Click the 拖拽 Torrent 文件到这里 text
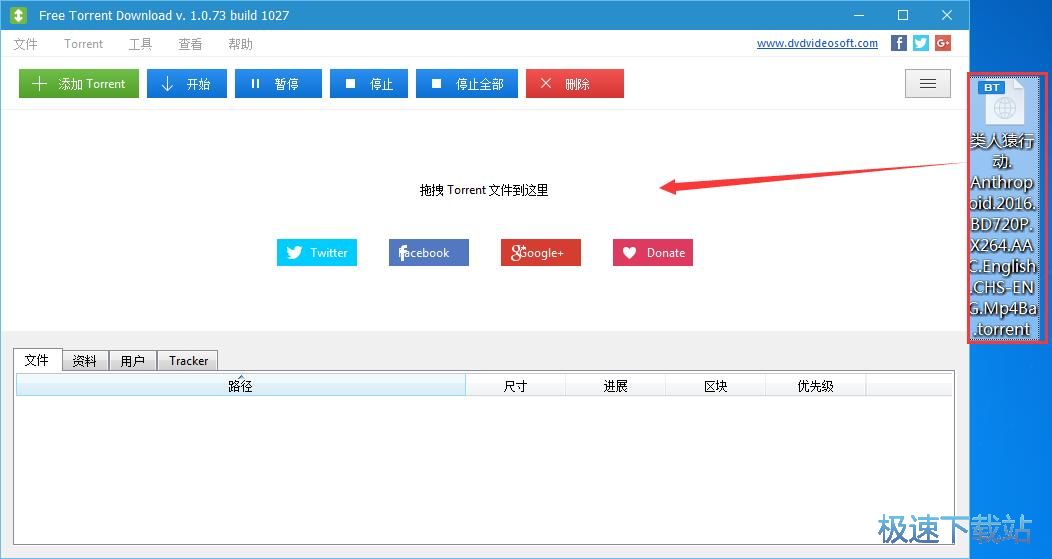The image size is (1052, 559). pyautogui.click(x=484, y=190)
